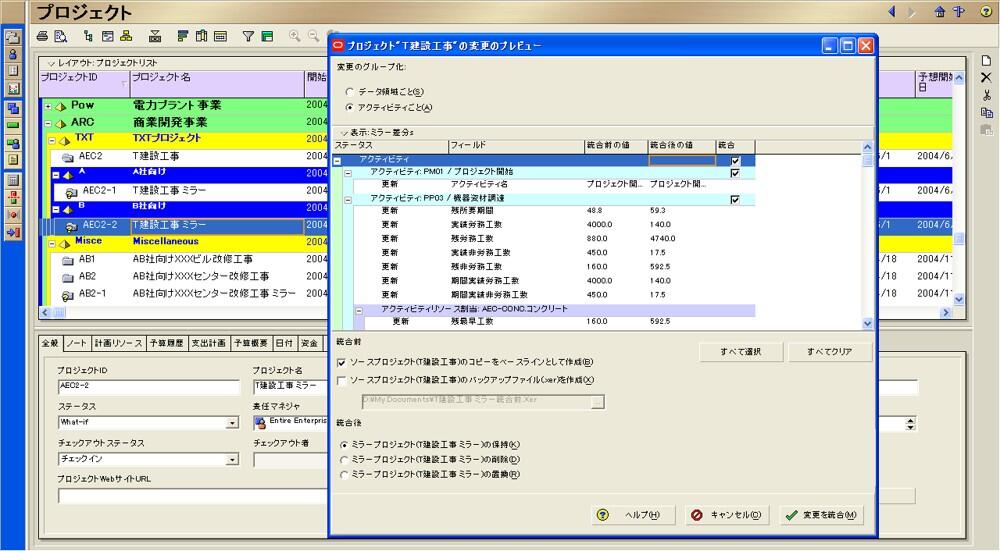
Task: Open Tracking from the left sidebar
Action: point(13,89)
